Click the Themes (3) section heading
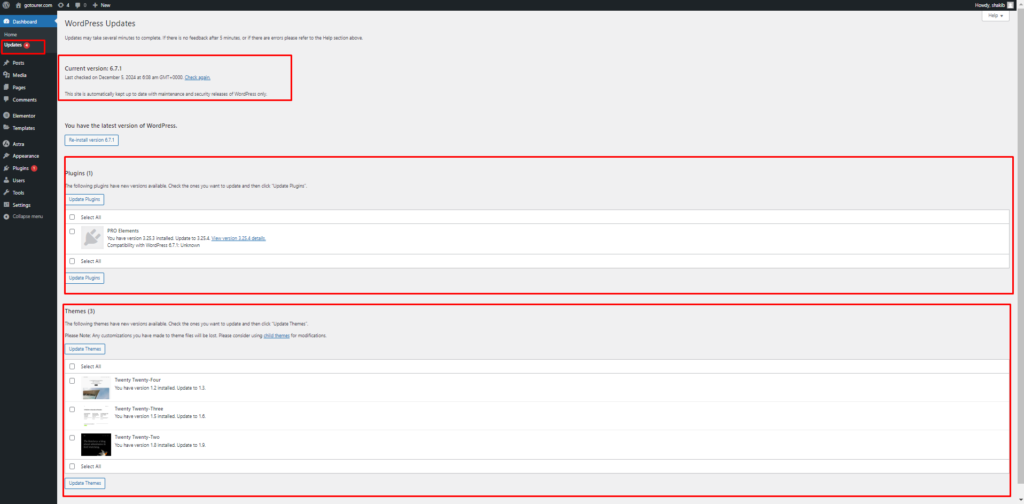The height and width of the screenshot is (504, 1024). click(x=80, y=311)
